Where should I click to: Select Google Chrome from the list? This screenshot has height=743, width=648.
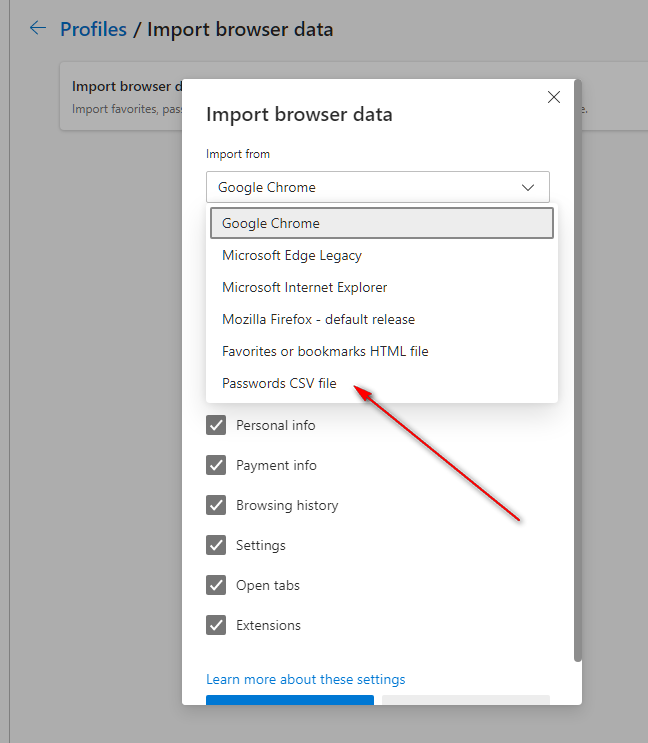pos(381,223)
